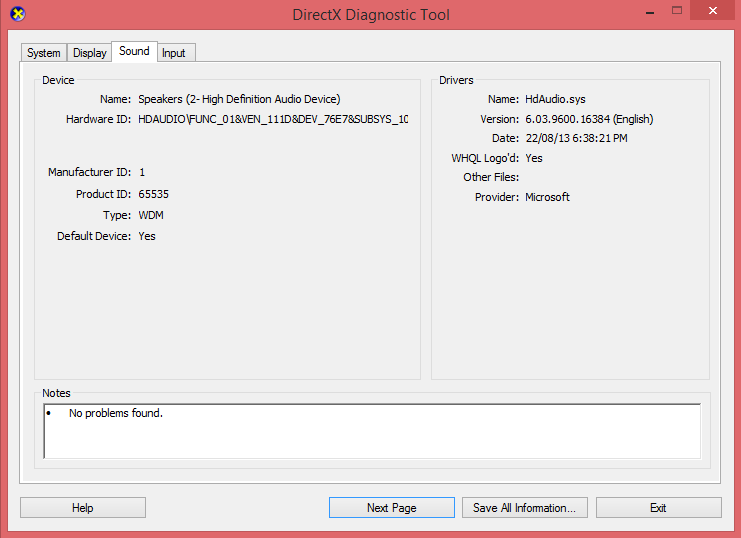741x538 pixels.
Task: Click the driver date value
Action: 576,138
